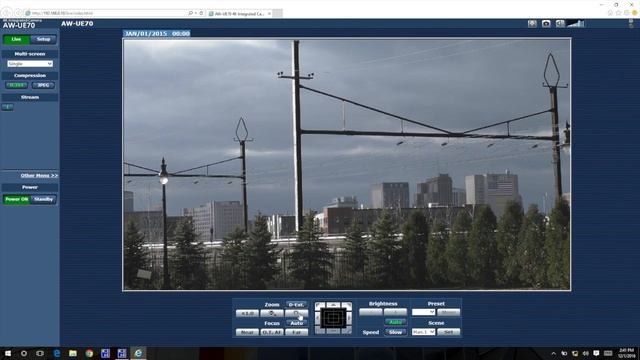The width and height of the screenshot is (640, 360).
Task: Select JPEG compression
Action: [43, 85]
